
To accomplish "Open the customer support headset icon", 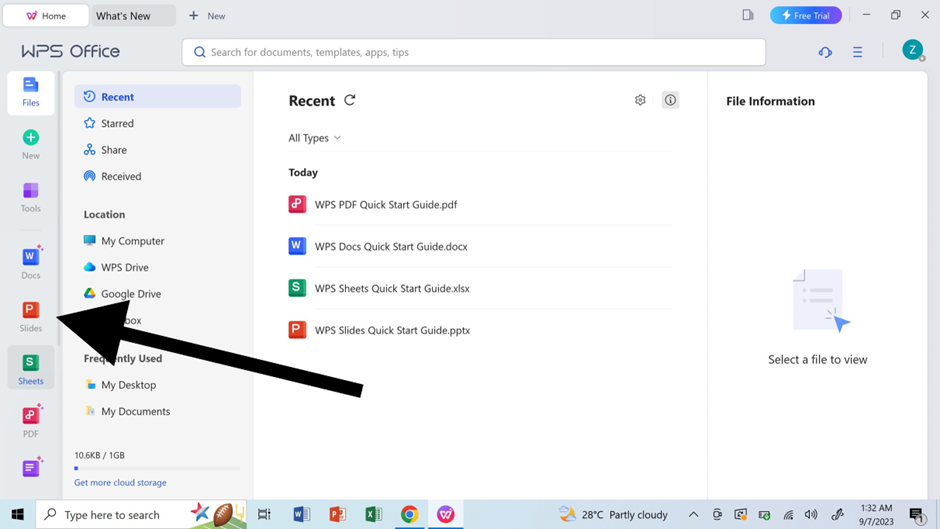I will pyautogui.click(x=825, y=52).
